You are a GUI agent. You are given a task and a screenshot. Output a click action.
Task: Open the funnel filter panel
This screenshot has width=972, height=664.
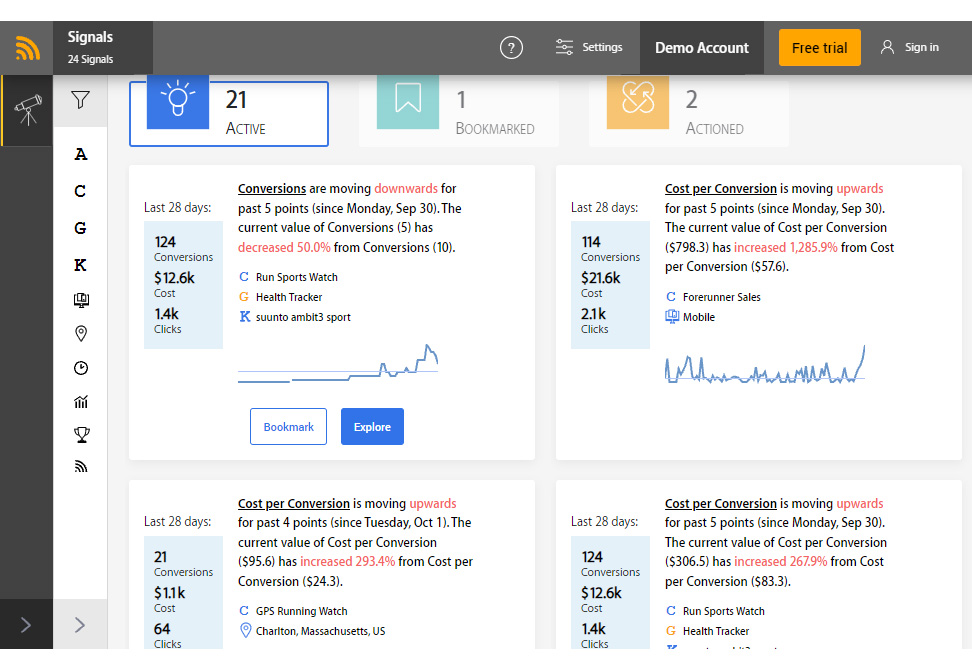pos(80,100)
